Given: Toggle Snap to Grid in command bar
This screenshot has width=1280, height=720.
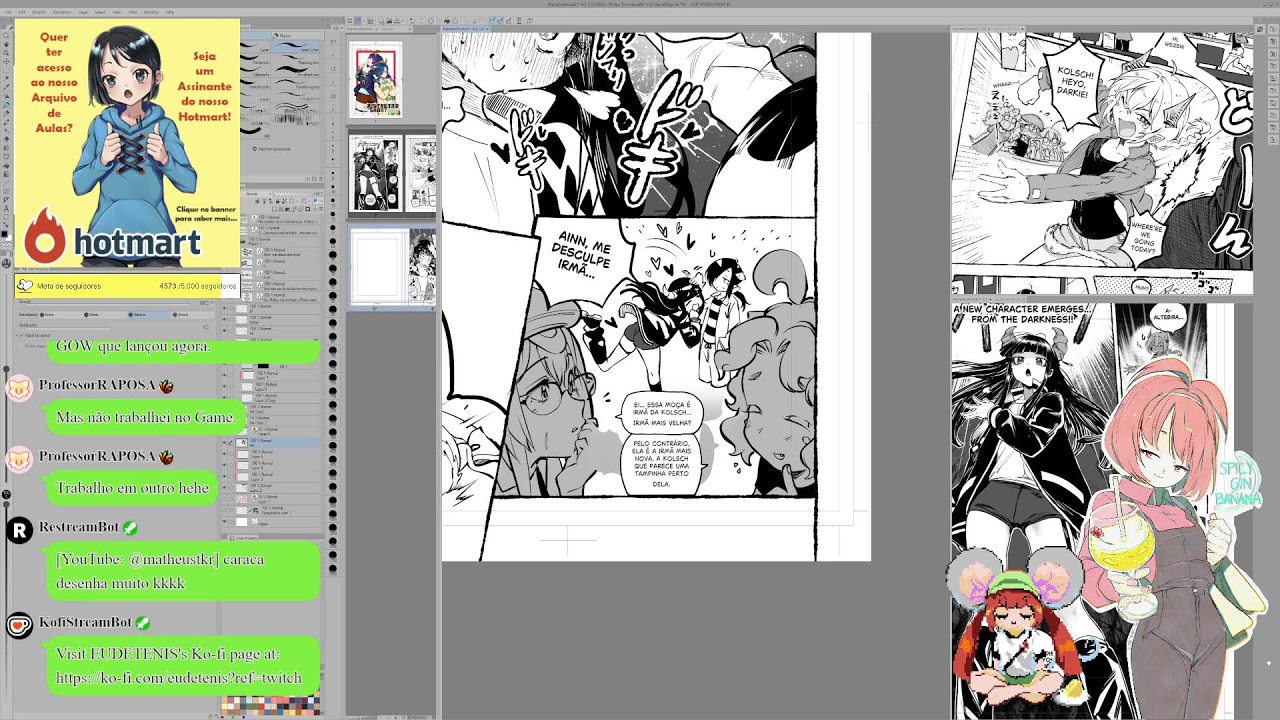Looking at the screenshot, I should click(508, 21).
